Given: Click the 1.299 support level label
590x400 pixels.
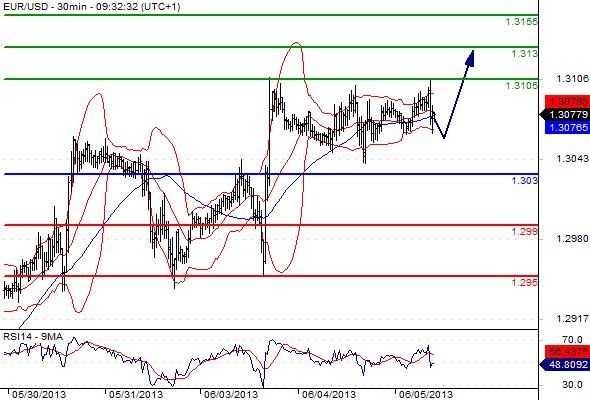Looking at the screenshot, I should pos(525,232).
